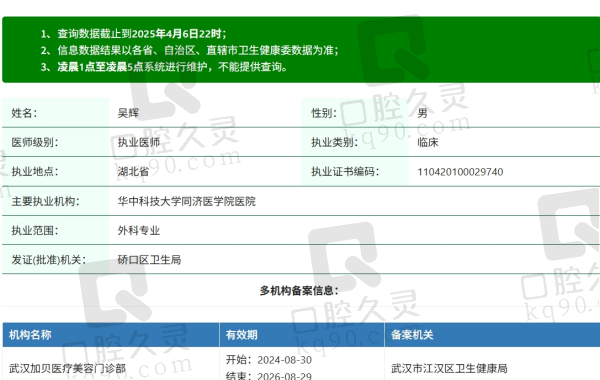
Task: Select the start date 2024-08-30
Action: click(284, 360)
